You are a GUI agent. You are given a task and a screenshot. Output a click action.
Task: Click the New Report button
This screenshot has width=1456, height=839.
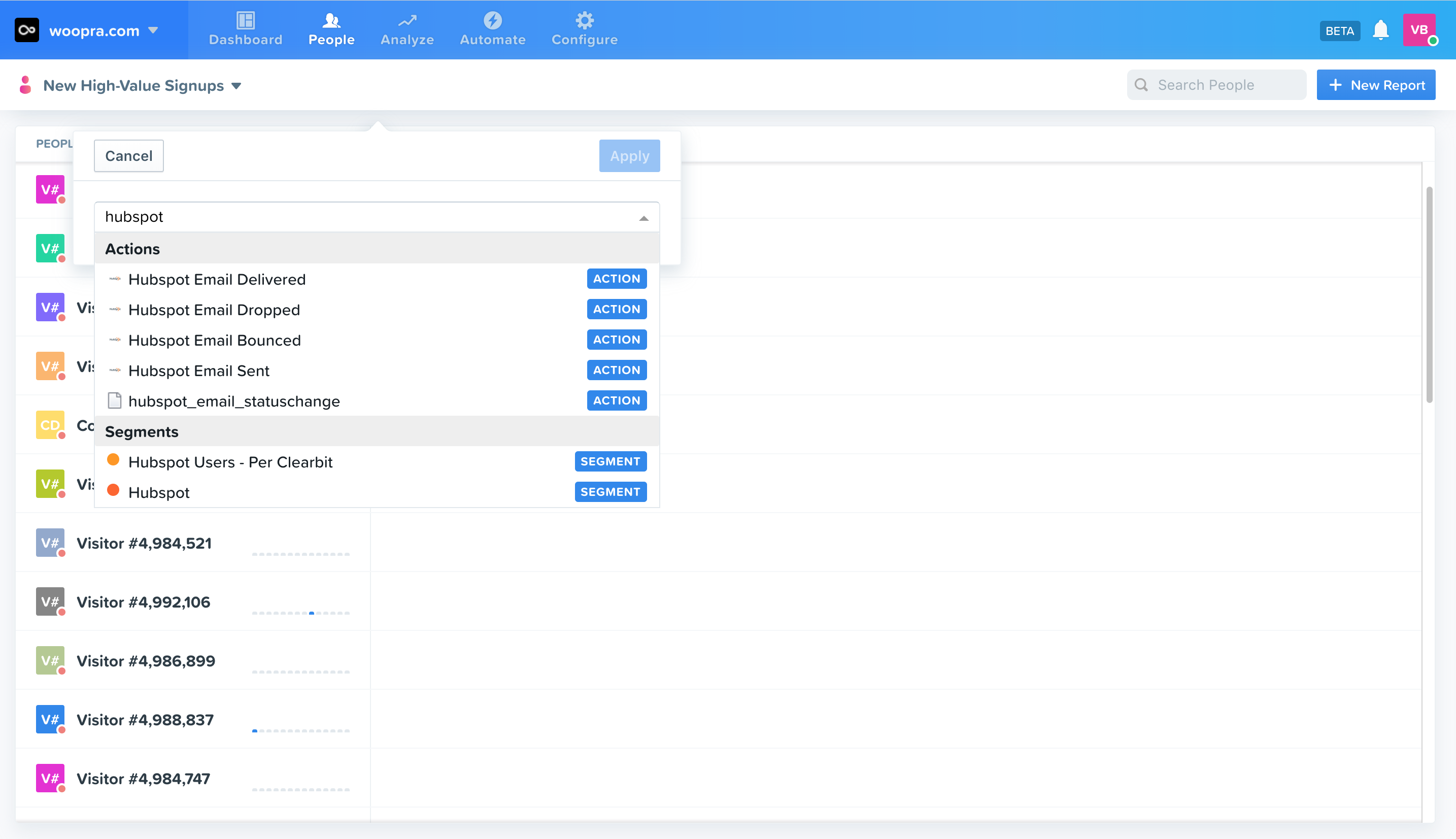point(1376,85)
